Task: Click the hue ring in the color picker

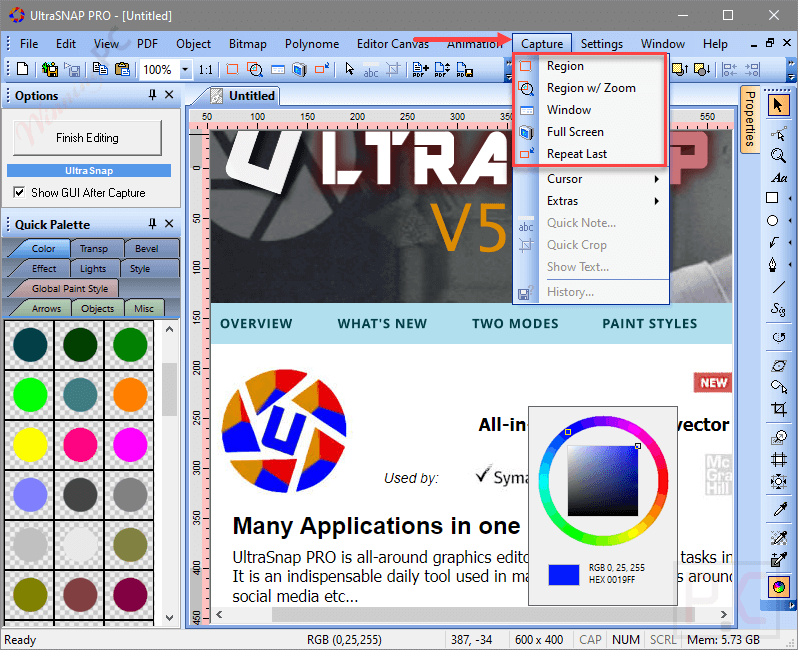Action: tap(603, 421)
